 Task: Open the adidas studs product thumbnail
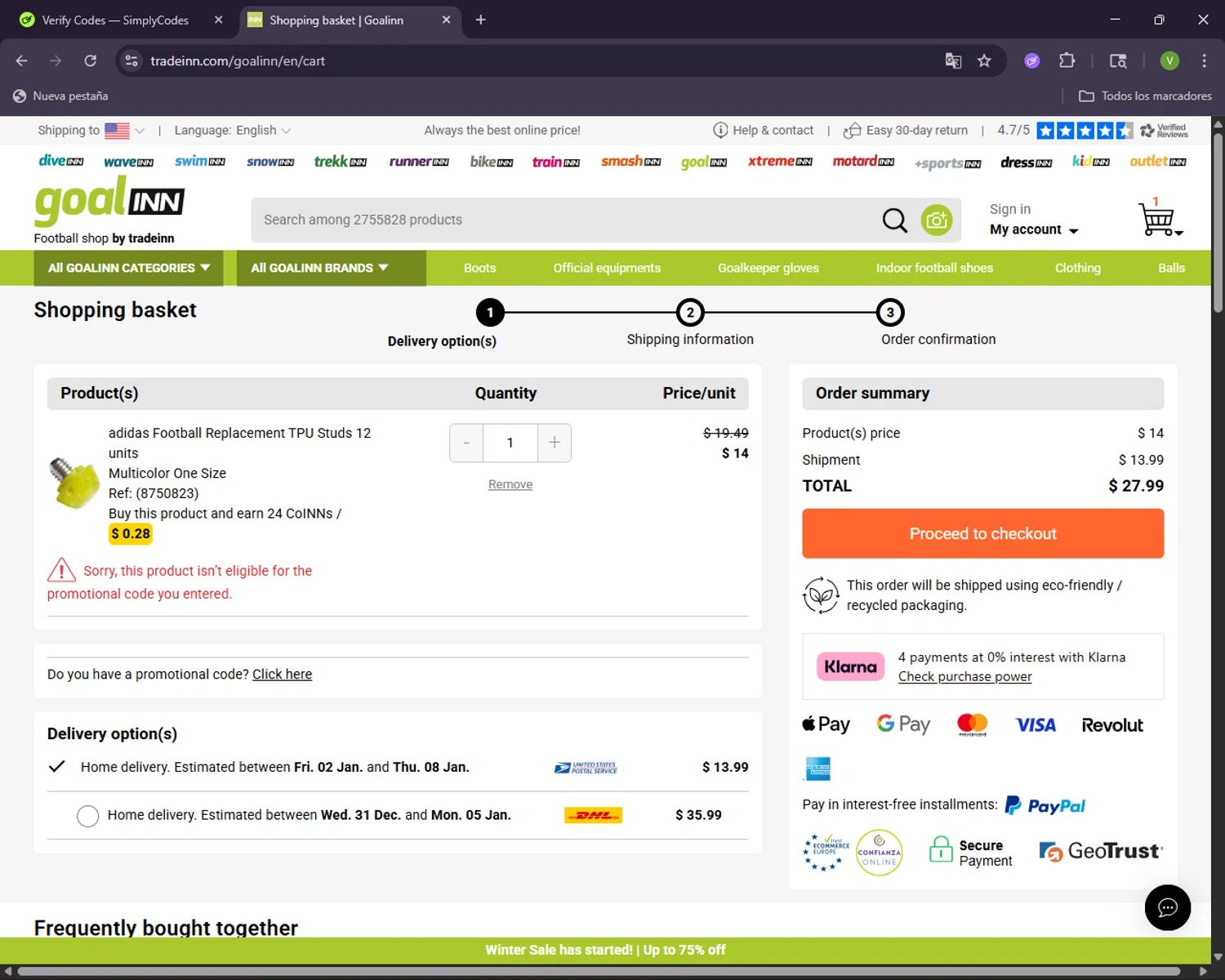74,483
